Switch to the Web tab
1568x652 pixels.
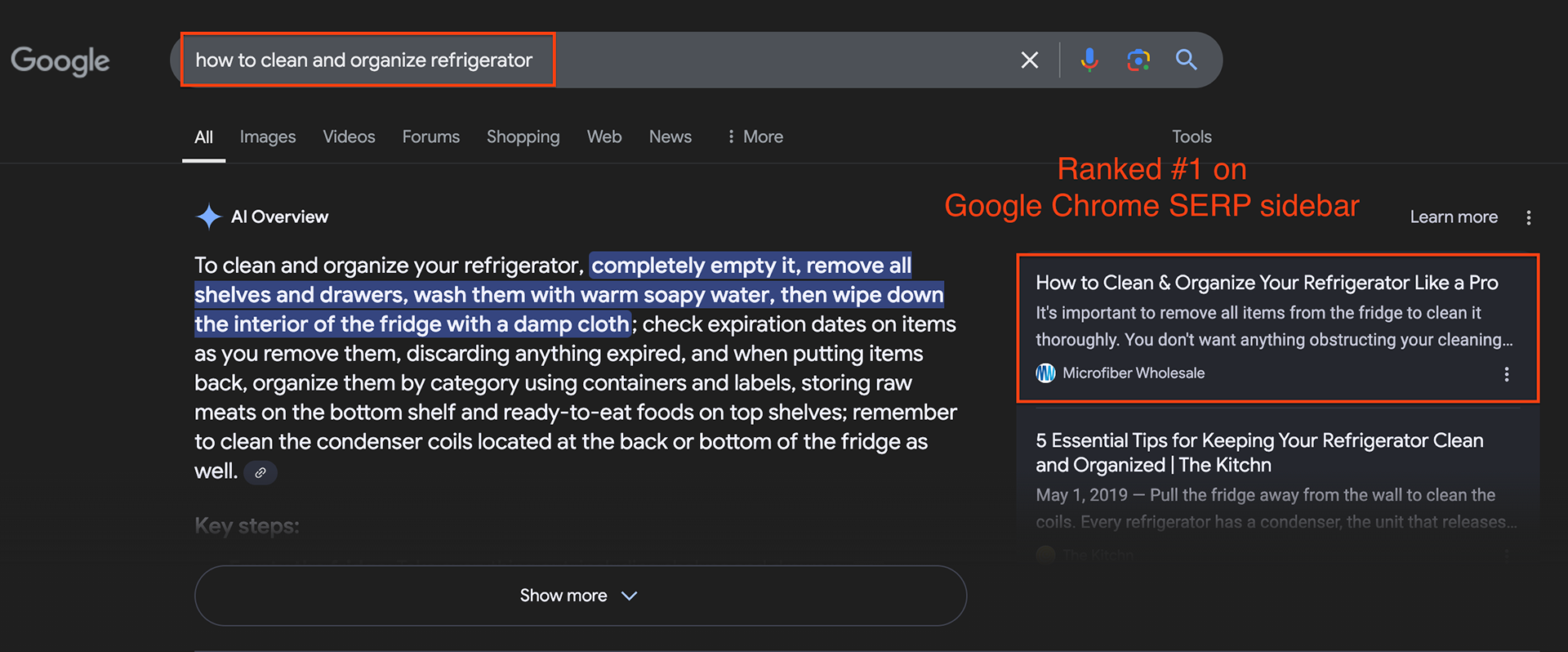pyautogui.click(x=604, y=137)
